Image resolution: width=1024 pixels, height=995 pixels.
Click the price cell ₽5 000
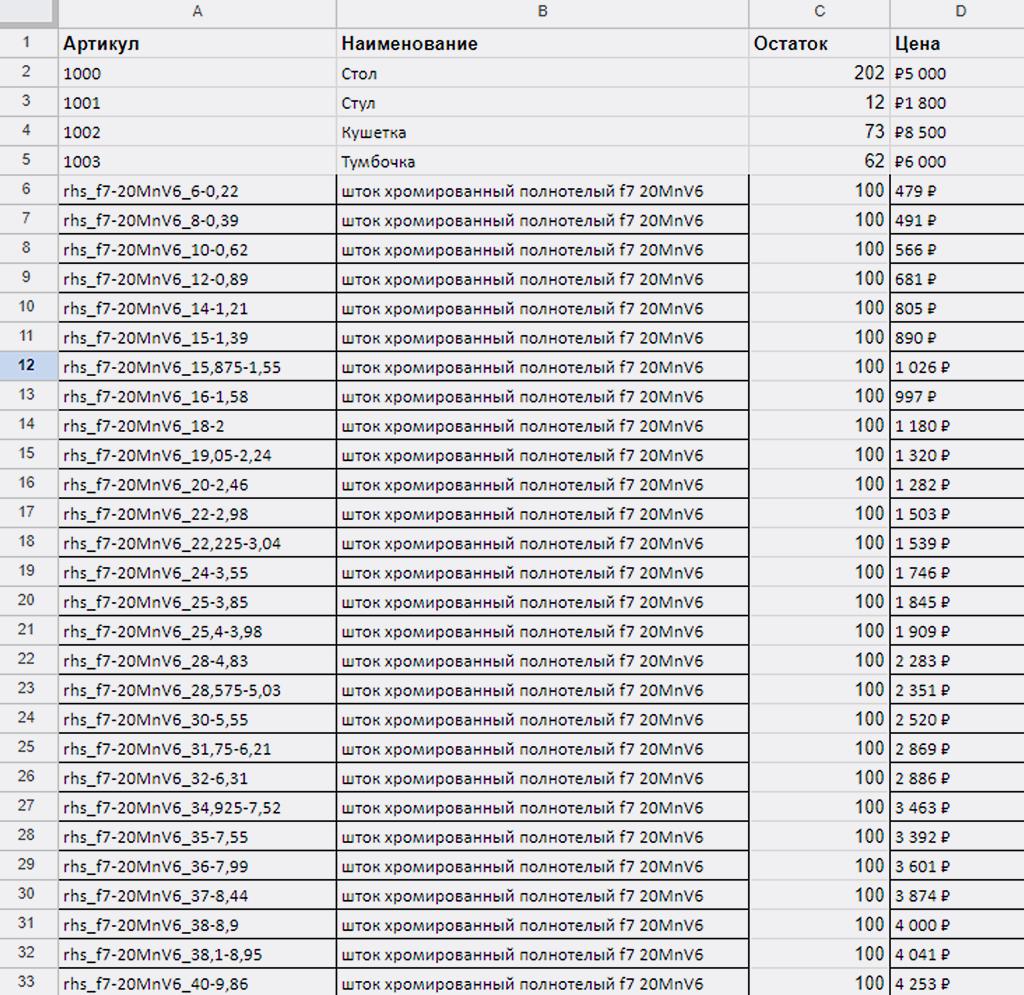[957, 72]
